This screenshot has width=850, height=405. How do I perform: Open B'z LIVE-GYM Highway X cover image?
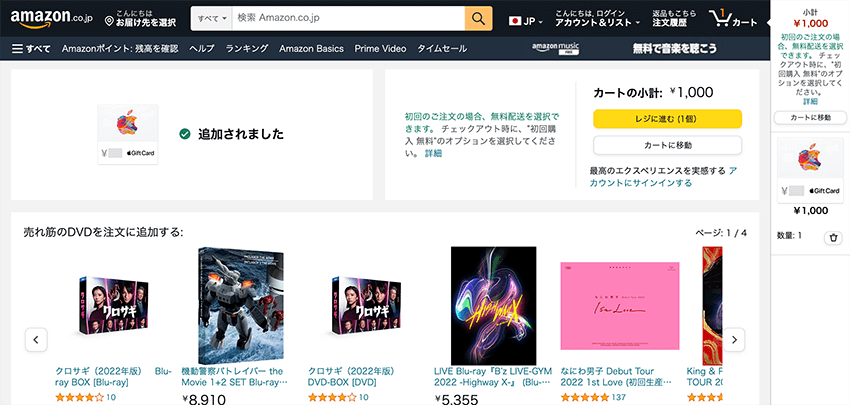click(493, 306)
